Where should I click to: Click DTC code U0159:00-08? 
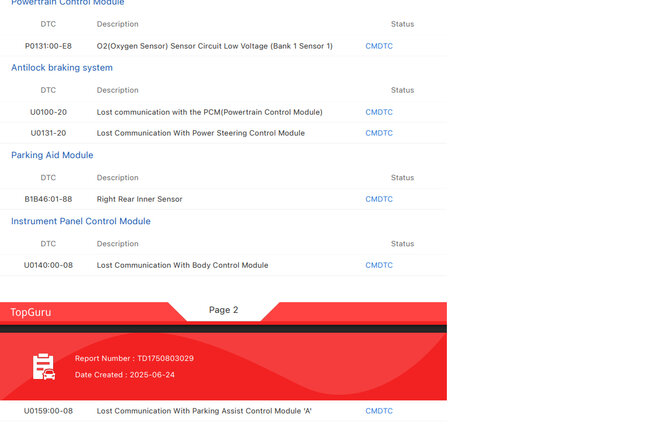click(x=48, y=411)
